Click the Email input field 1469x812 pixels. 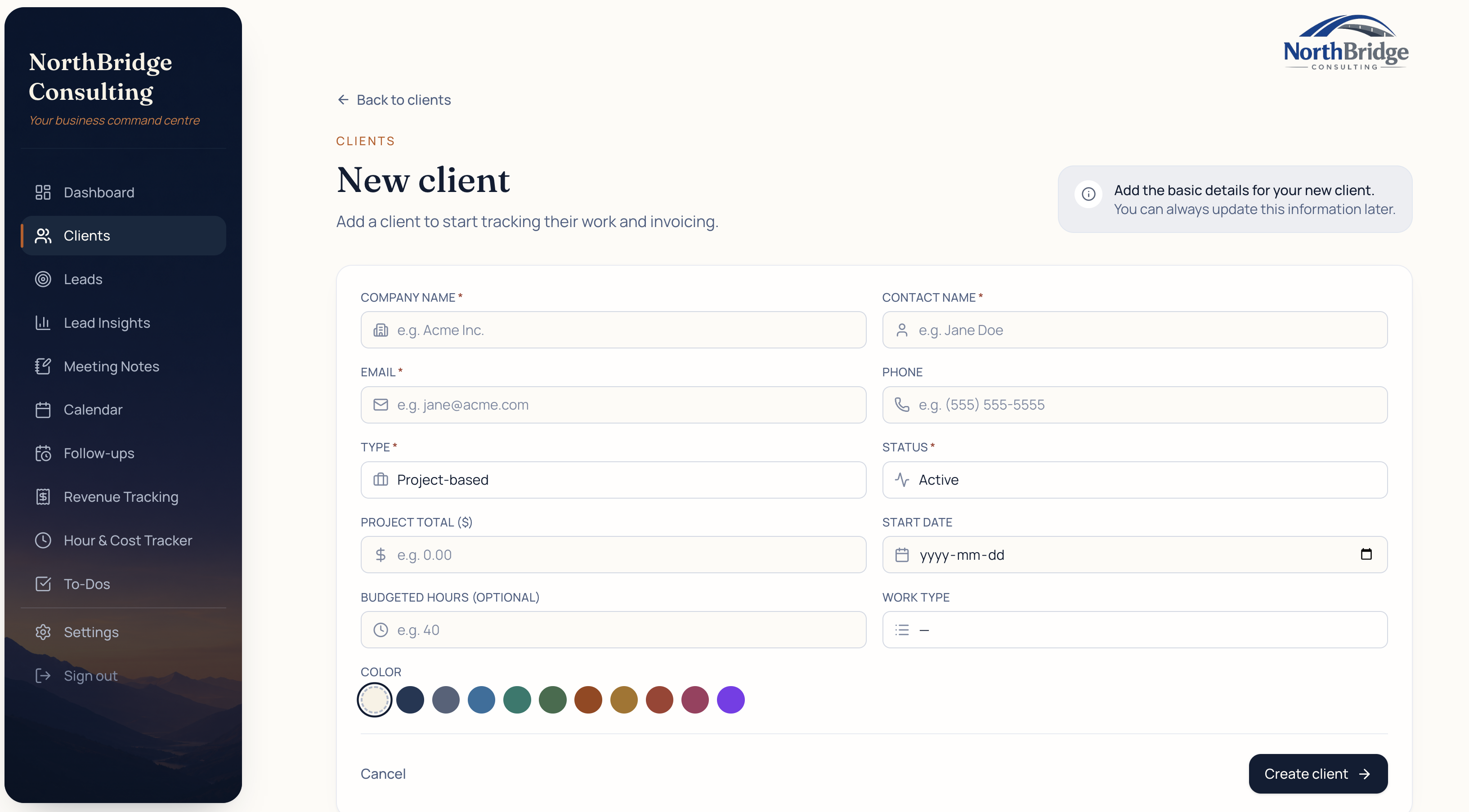pyautogui.click(x=613, y=405)
